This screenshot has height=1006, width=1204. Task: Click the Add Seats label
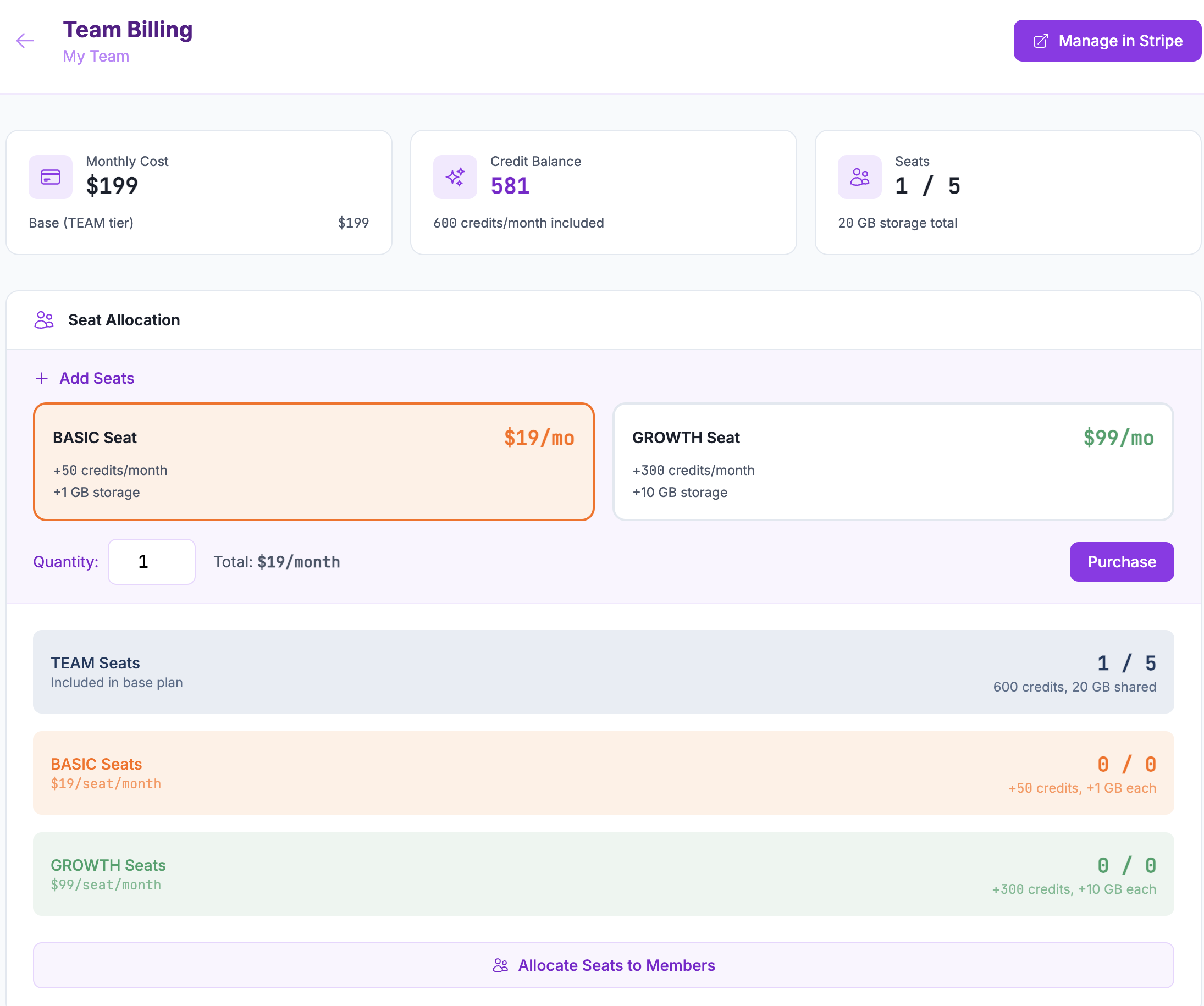[x=97, y=378]
